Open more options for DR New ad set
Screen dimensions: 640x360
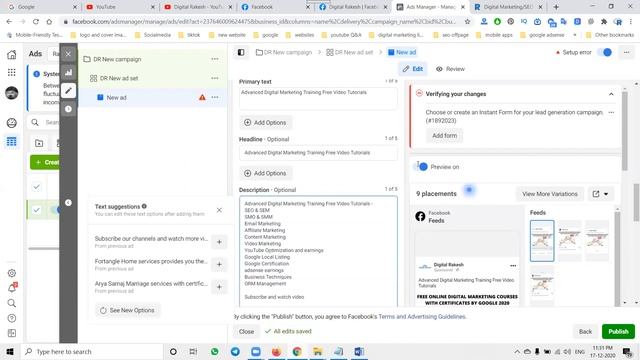(215, 78)
